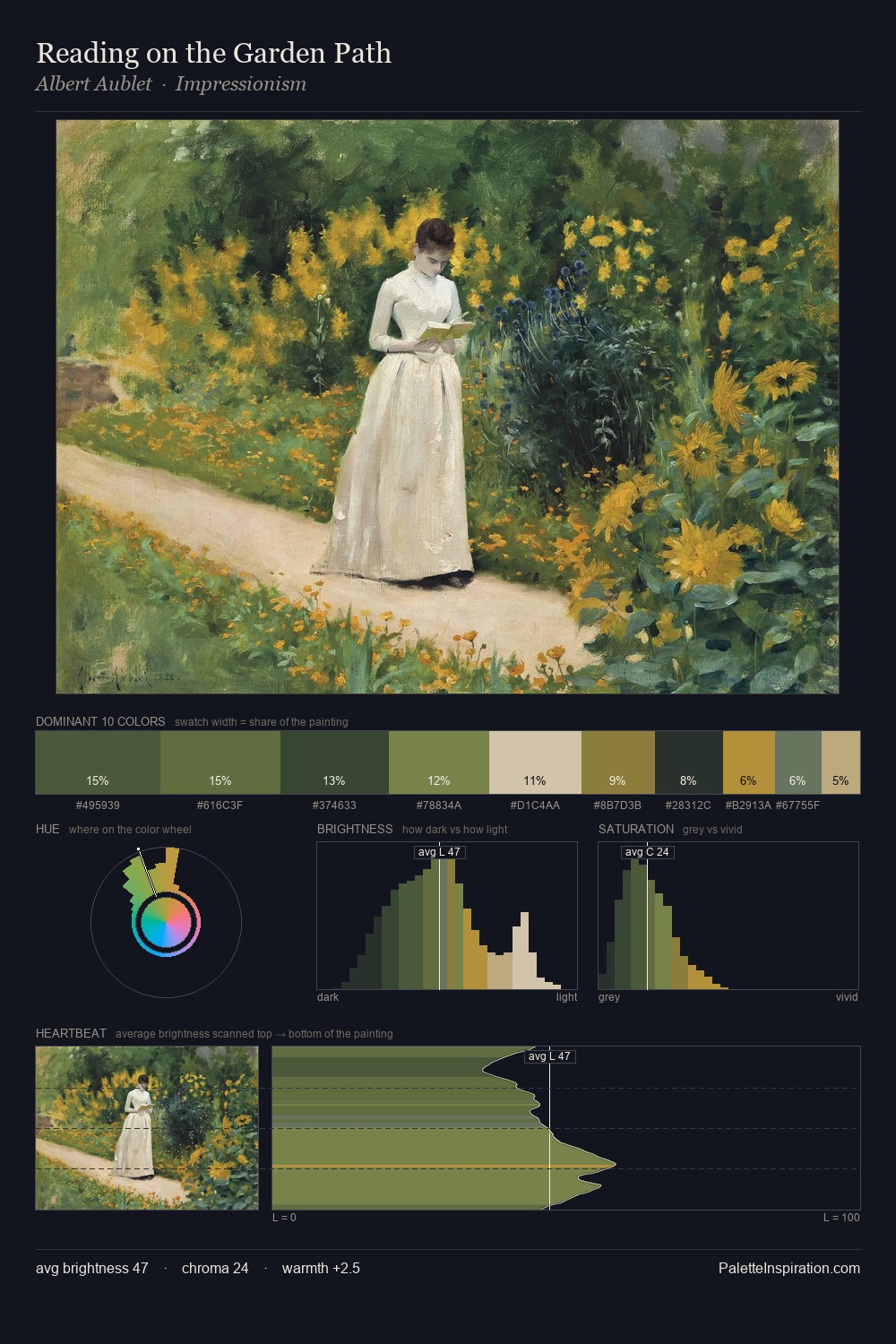Viewport: 896px width, 1344px height.
Task: Click the hex code #28312C
Action: 688,806
